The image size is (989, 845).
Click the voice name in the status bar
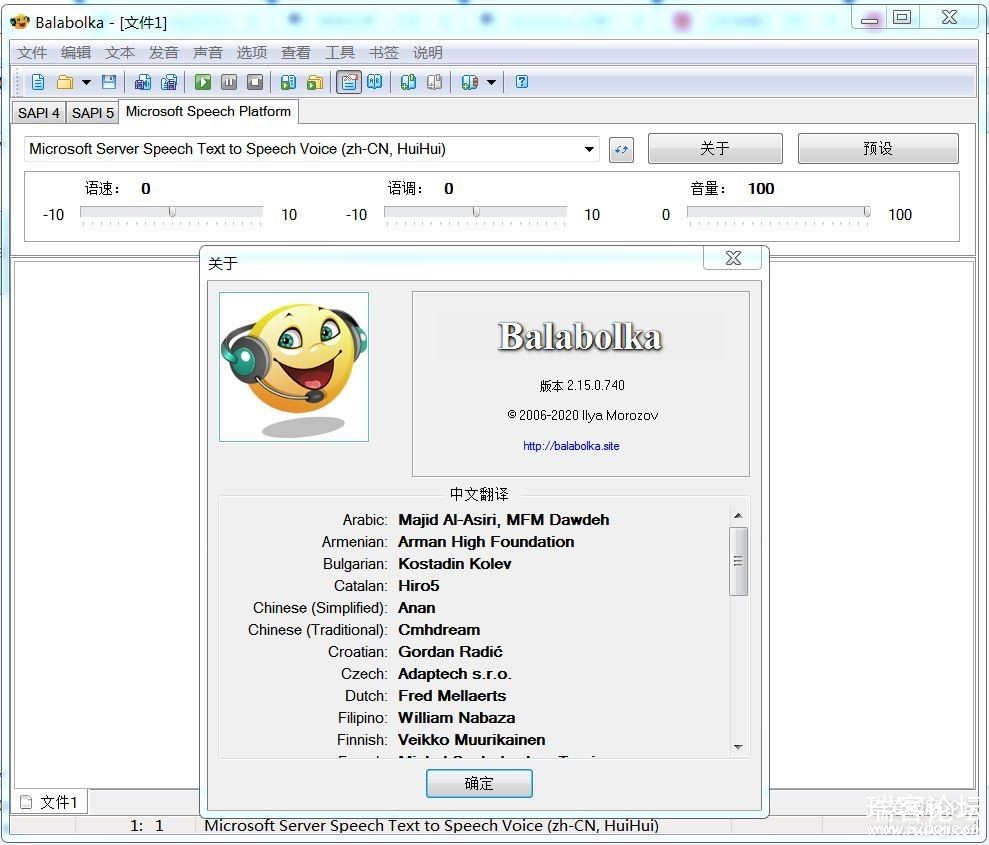pos(431,825)
